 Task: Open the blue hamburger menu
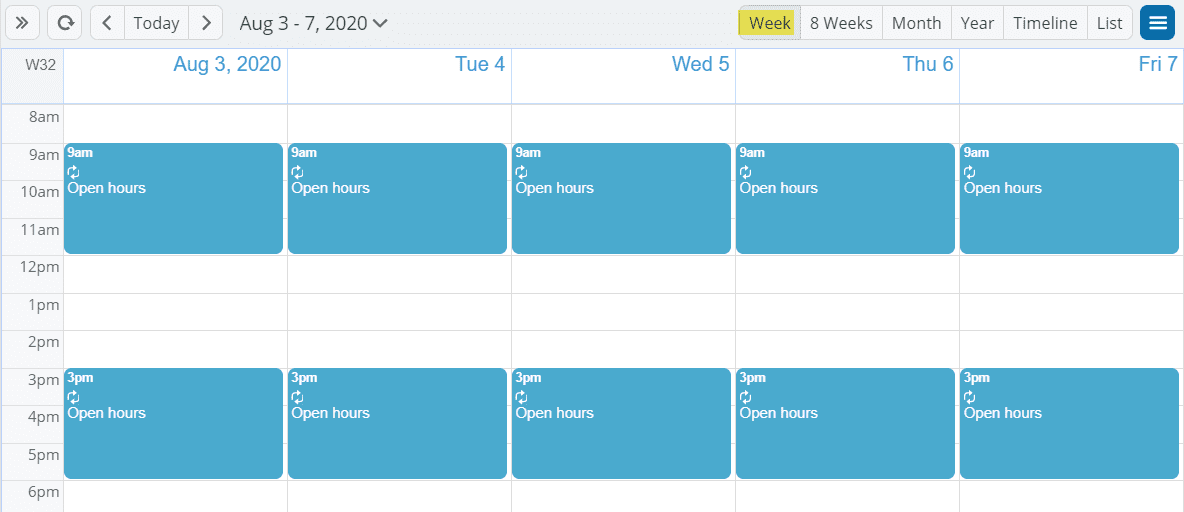tap(1157, 23)
